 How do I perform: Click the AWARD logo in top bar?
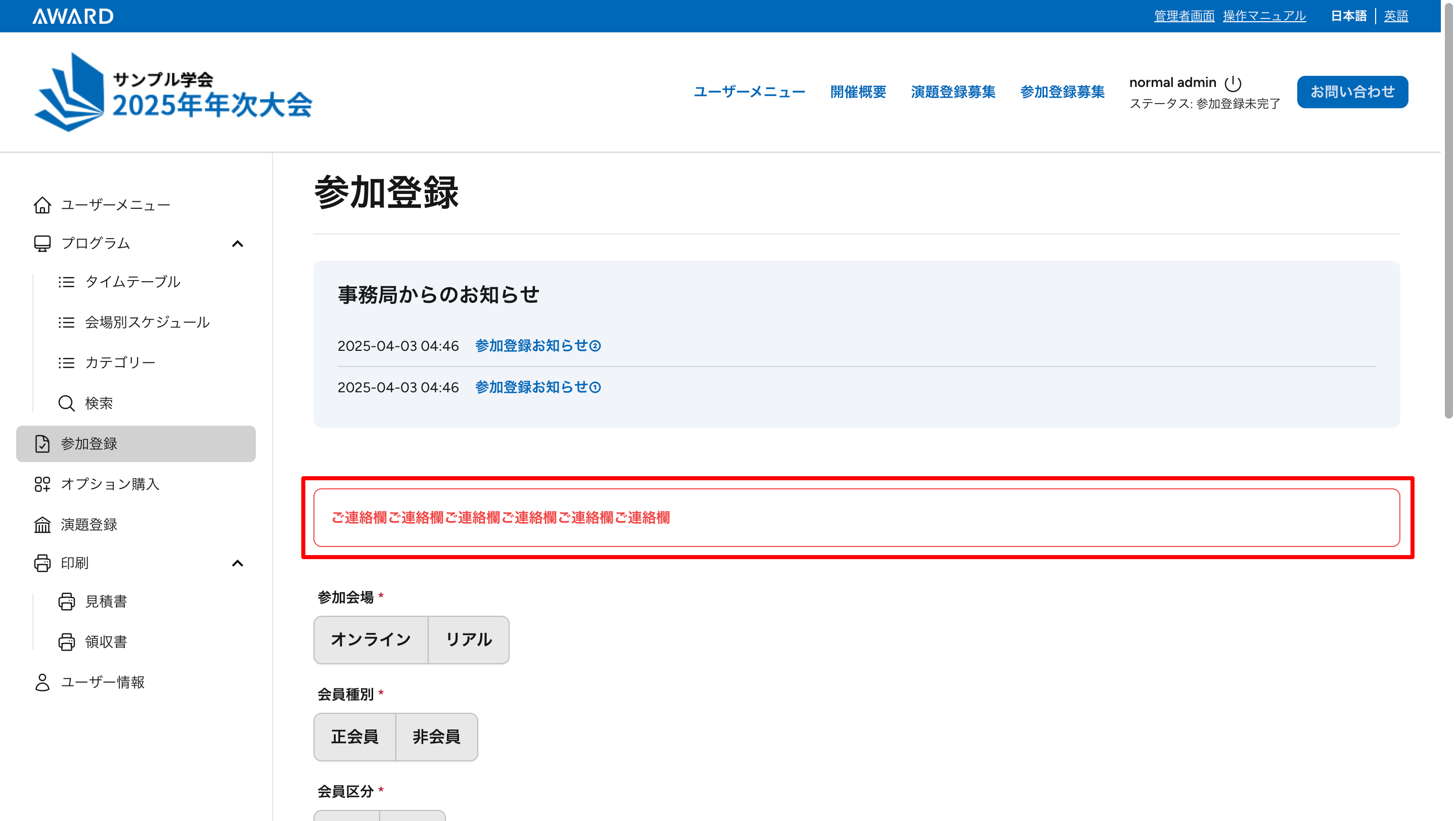point(73,16)
